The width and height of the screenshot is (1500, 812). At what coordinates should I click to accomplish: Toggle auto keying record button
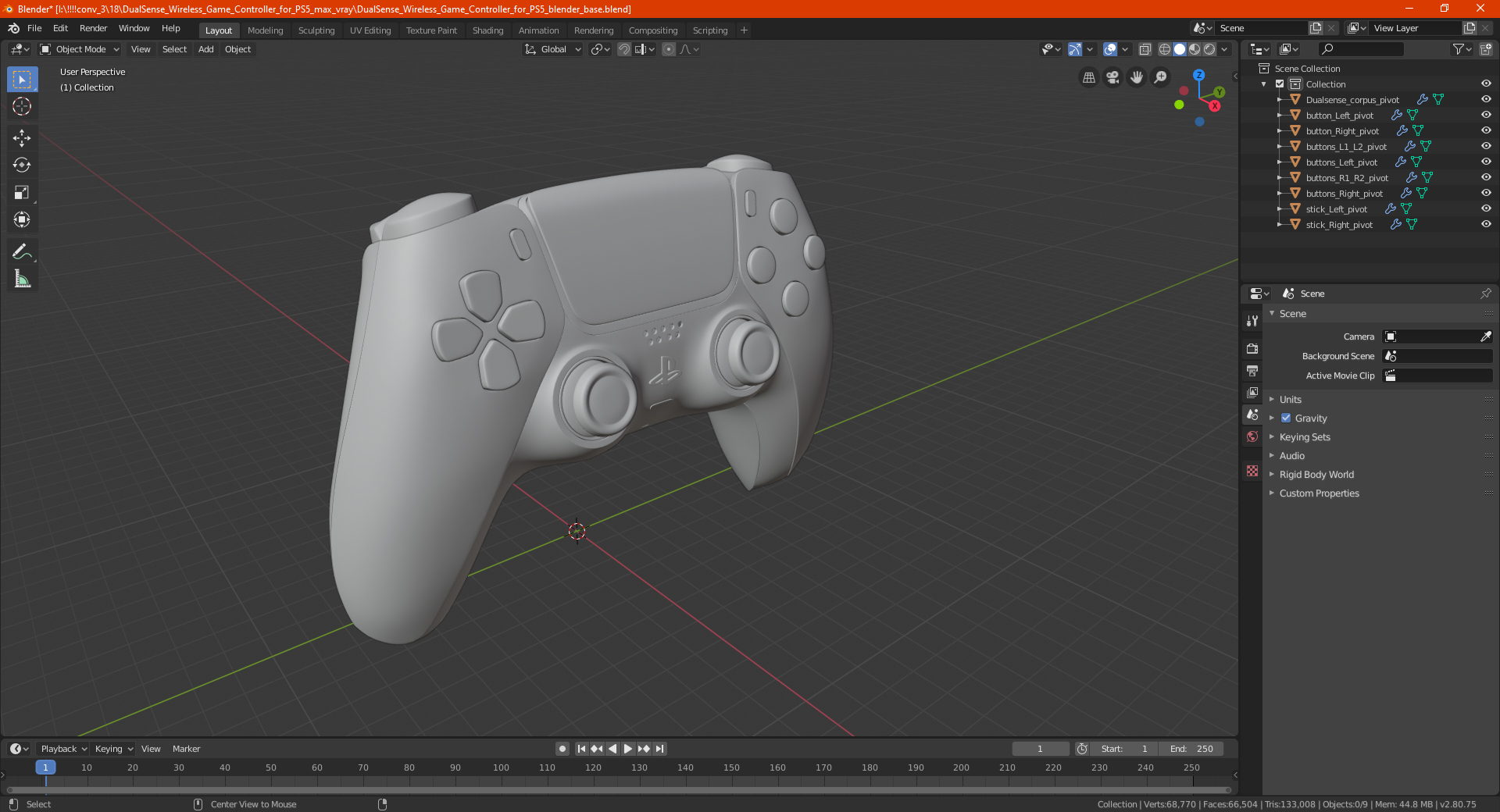pyautogui.click(x=562, y=749)
